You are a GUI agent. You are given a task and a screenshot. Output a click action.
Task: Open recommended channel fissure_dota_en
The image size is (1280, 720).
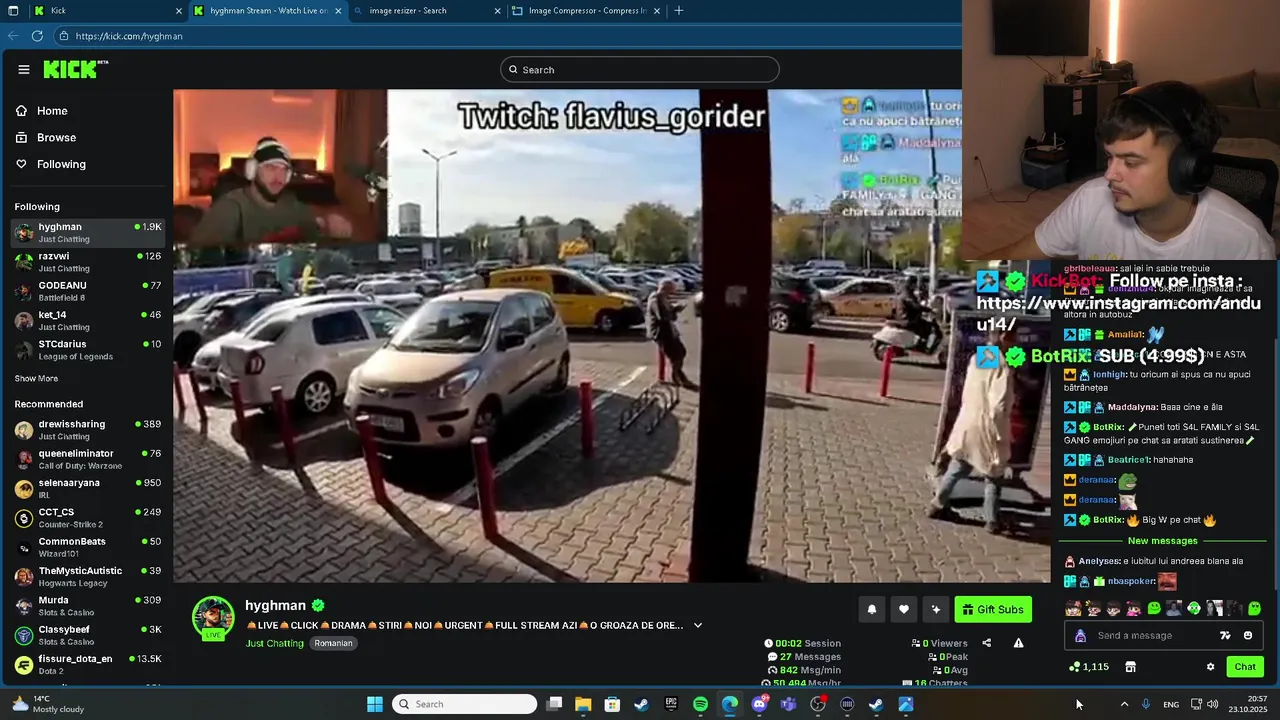tap(88, 664)
